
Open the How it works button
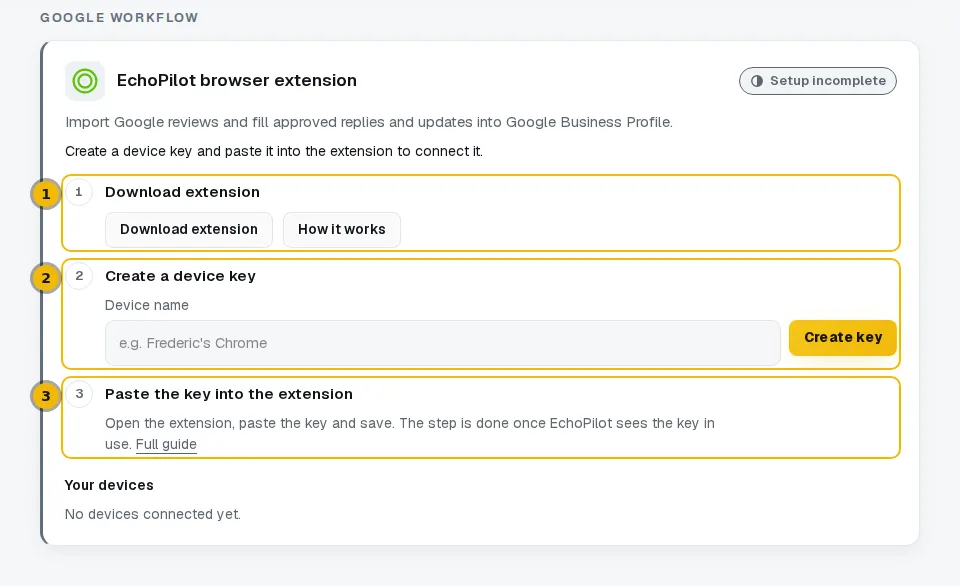(342, 230)
